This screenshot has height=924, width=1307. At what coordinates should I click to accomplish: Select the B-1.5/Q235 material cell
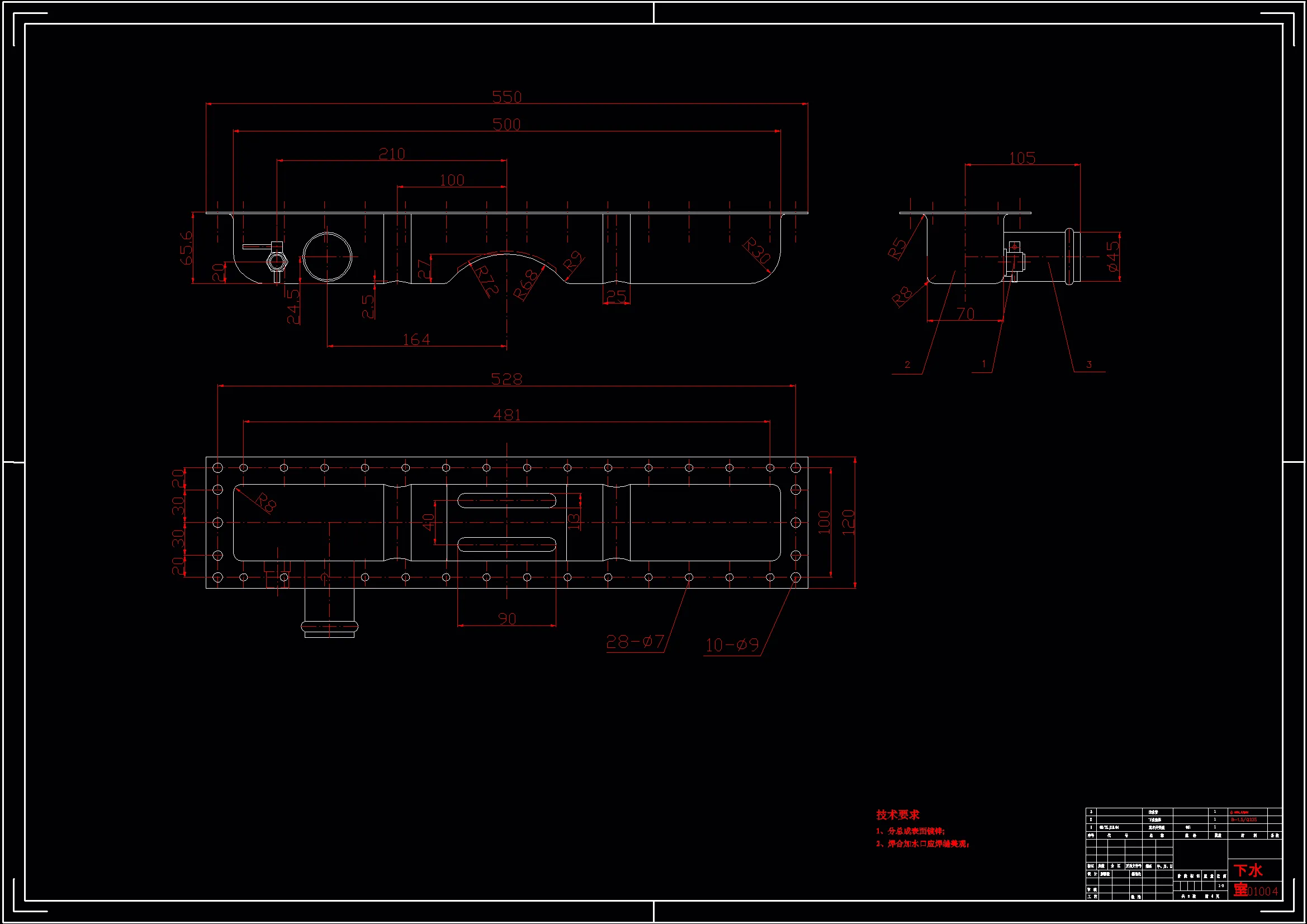click(x=1244, y=820)
